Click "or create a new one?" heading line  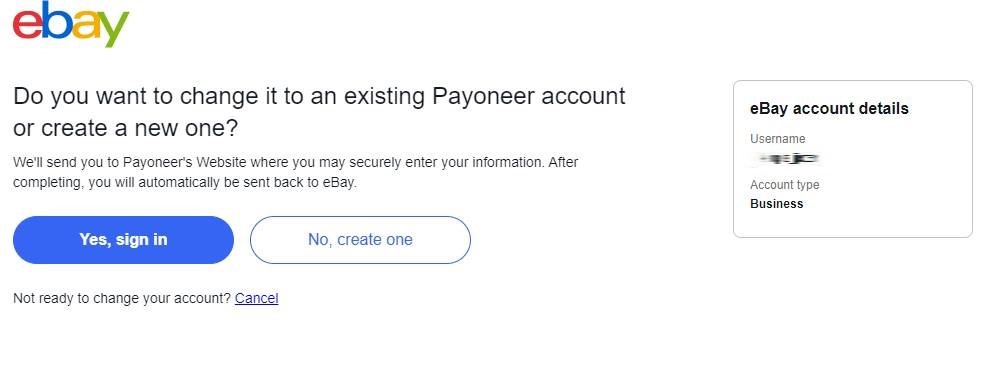click(x=126, y=128)
